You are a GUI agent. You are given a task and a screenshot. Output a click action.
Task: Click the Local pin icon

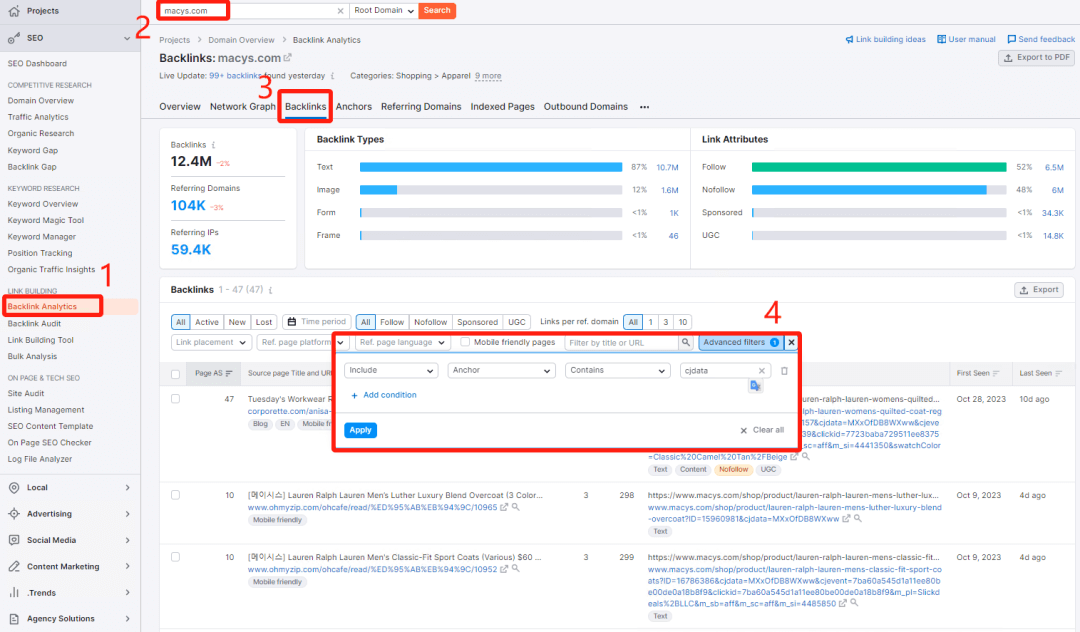[14, 487]
